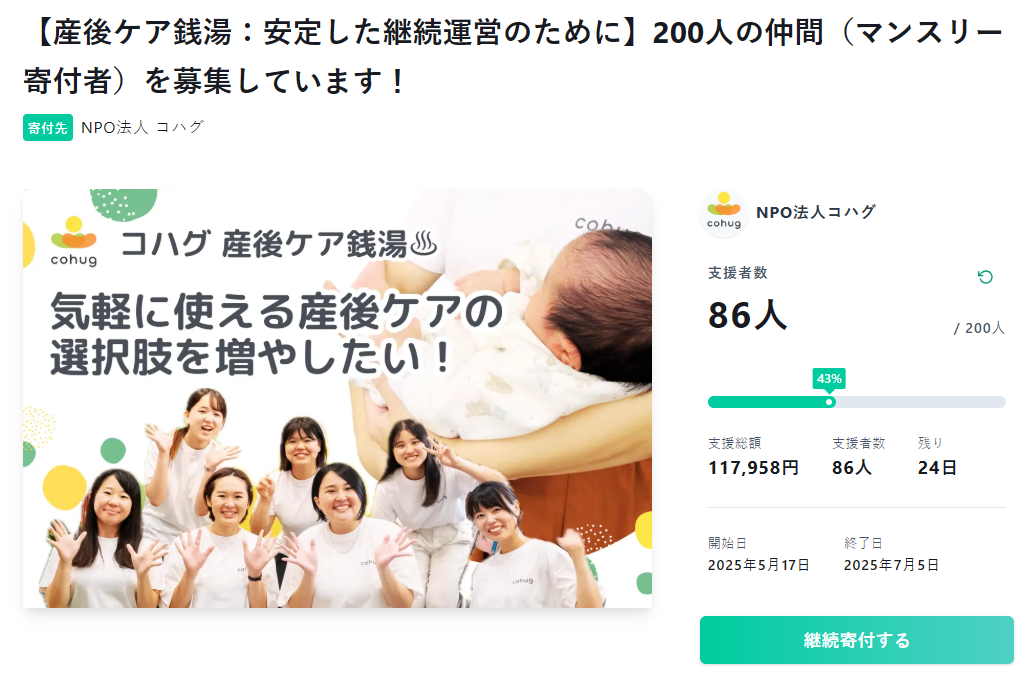
Task: Click the green 寄付先 badge
Action: point(47,128)
